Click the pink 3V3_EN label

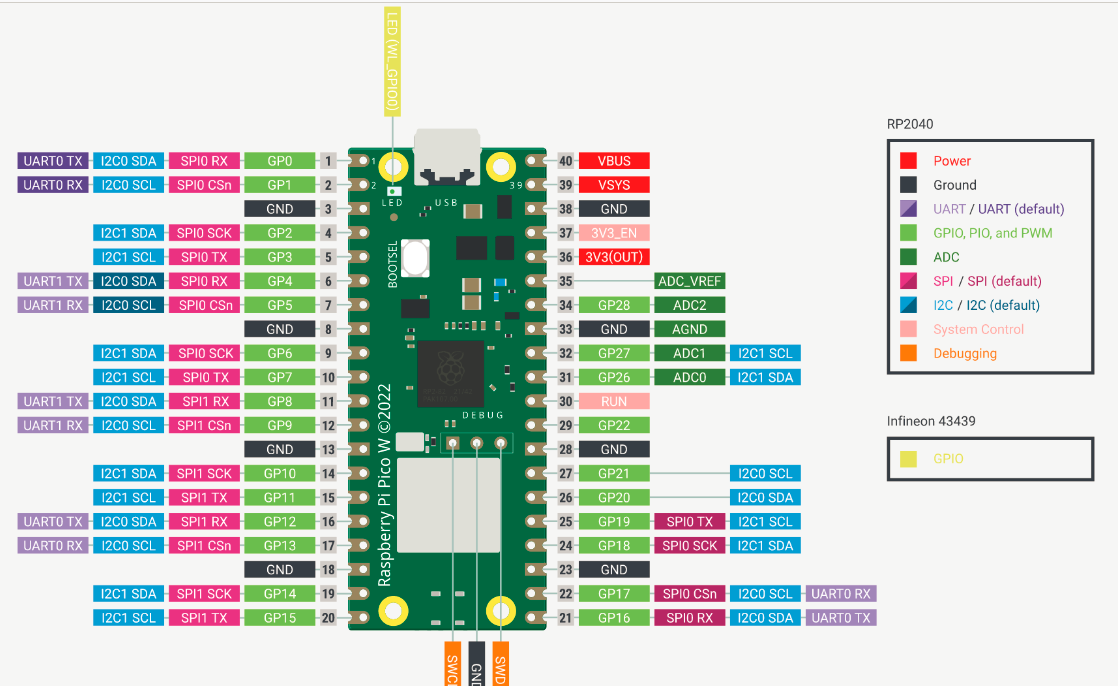tap(614, 233)
